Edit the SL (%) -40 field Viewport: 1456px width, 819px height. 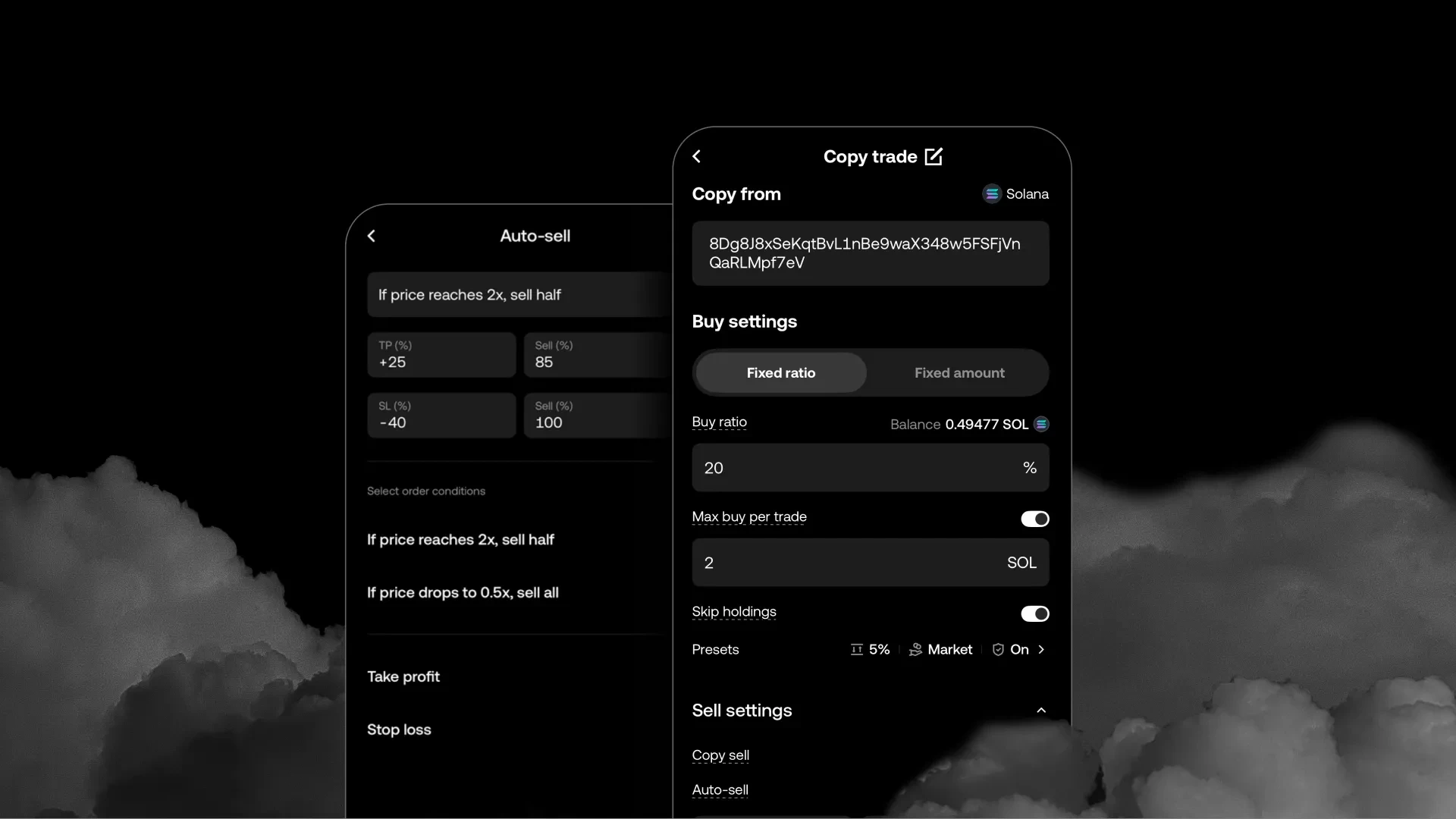(x=441, y=416)
